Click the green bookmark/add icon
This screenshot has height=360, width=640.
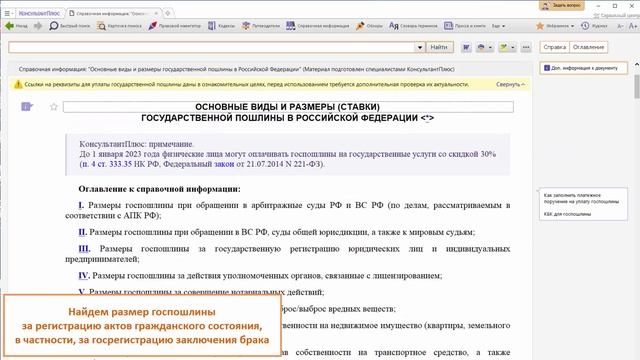click(x=504, y=47)
